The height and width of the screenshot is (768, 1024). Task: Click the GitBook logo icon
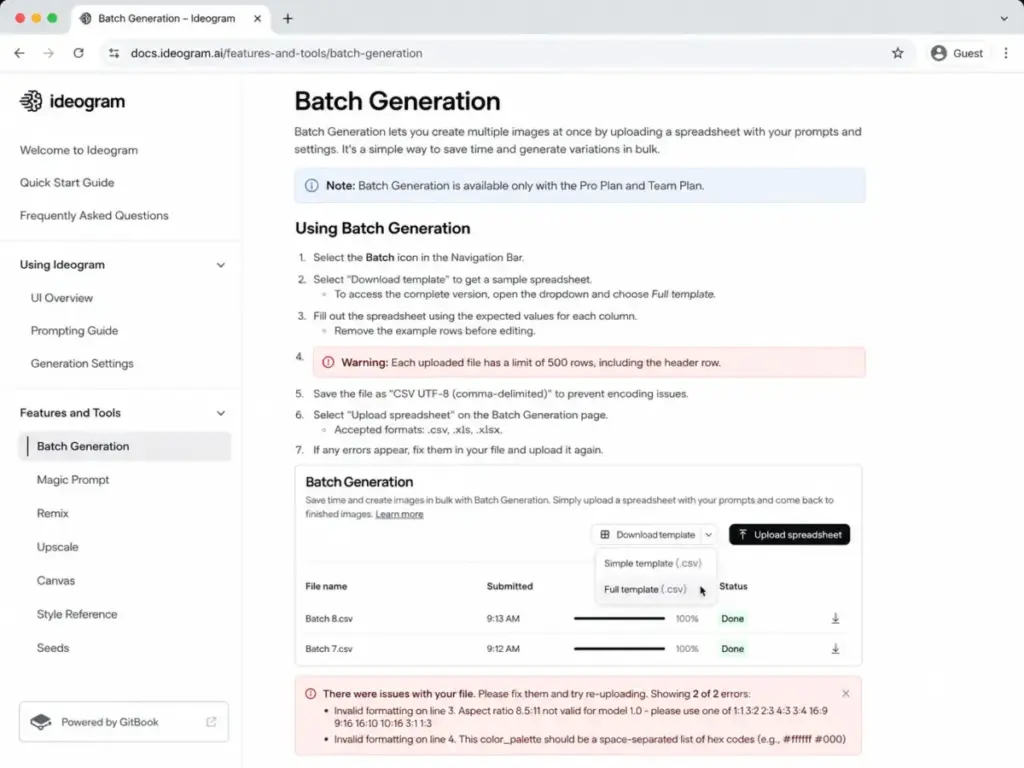pos(40,722)
